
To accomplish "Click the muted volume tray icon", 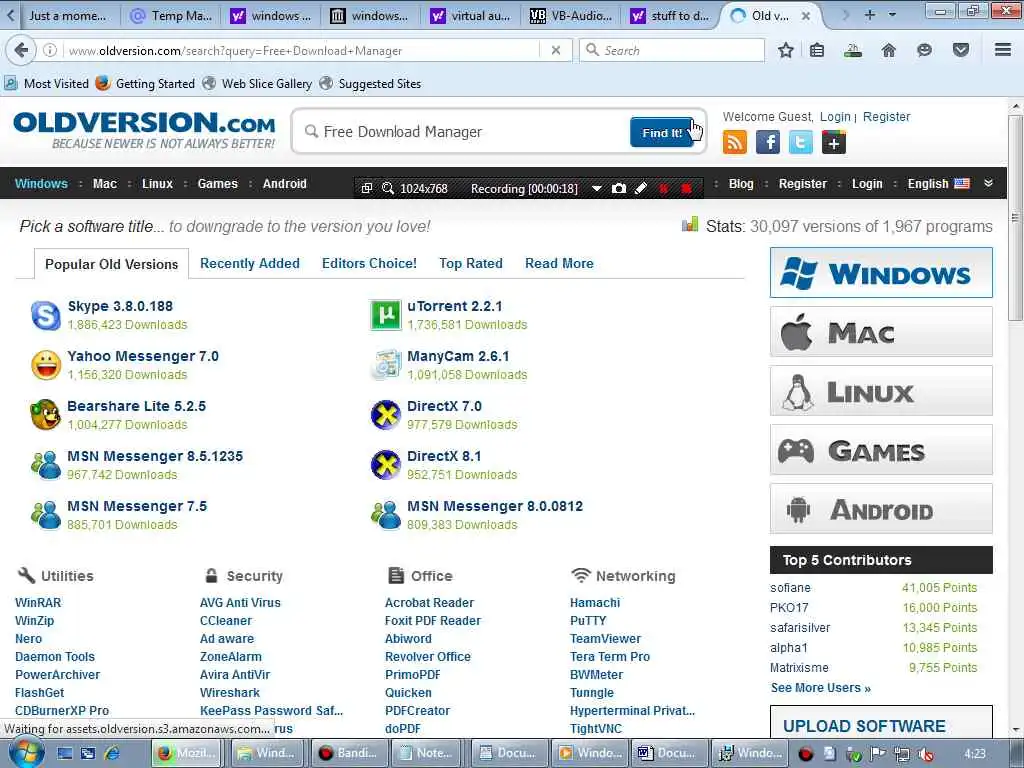I will pyautogui.click(x=925, y=754).
